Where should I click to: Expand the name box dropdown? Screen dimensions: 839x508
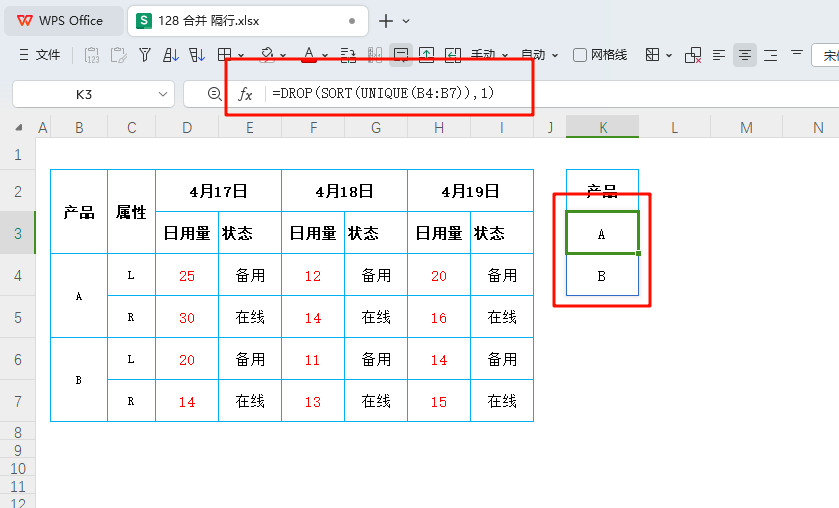click(163, 94)
